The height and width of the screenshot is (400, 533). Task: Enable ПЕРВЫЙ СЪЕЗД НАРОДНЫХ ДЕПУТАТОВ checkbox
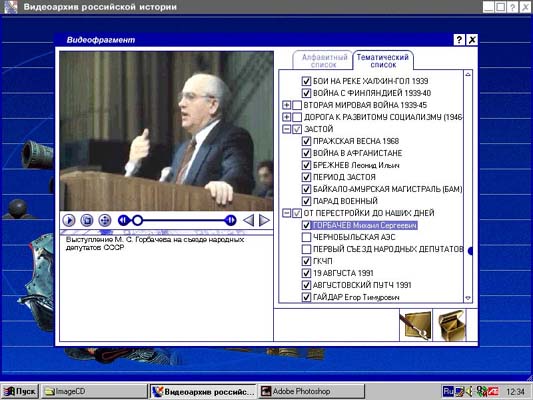[306, 249]
